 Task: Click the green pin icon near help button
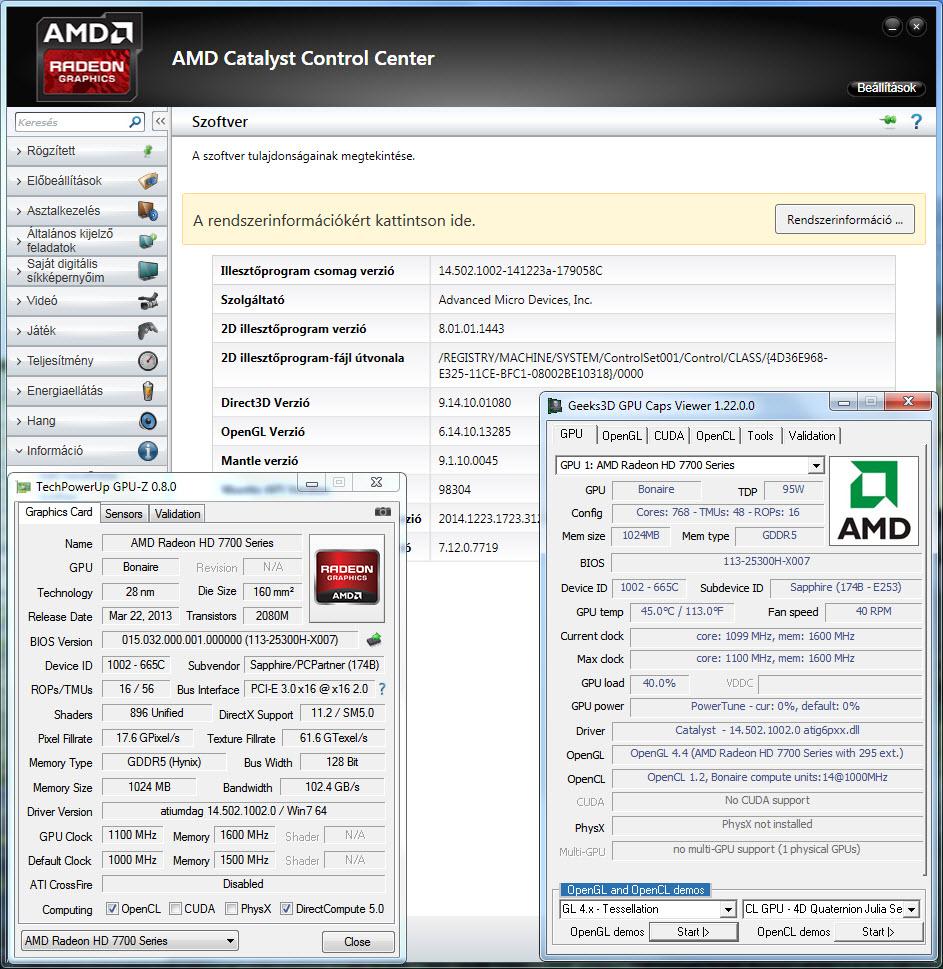click(x=888, y=121)
